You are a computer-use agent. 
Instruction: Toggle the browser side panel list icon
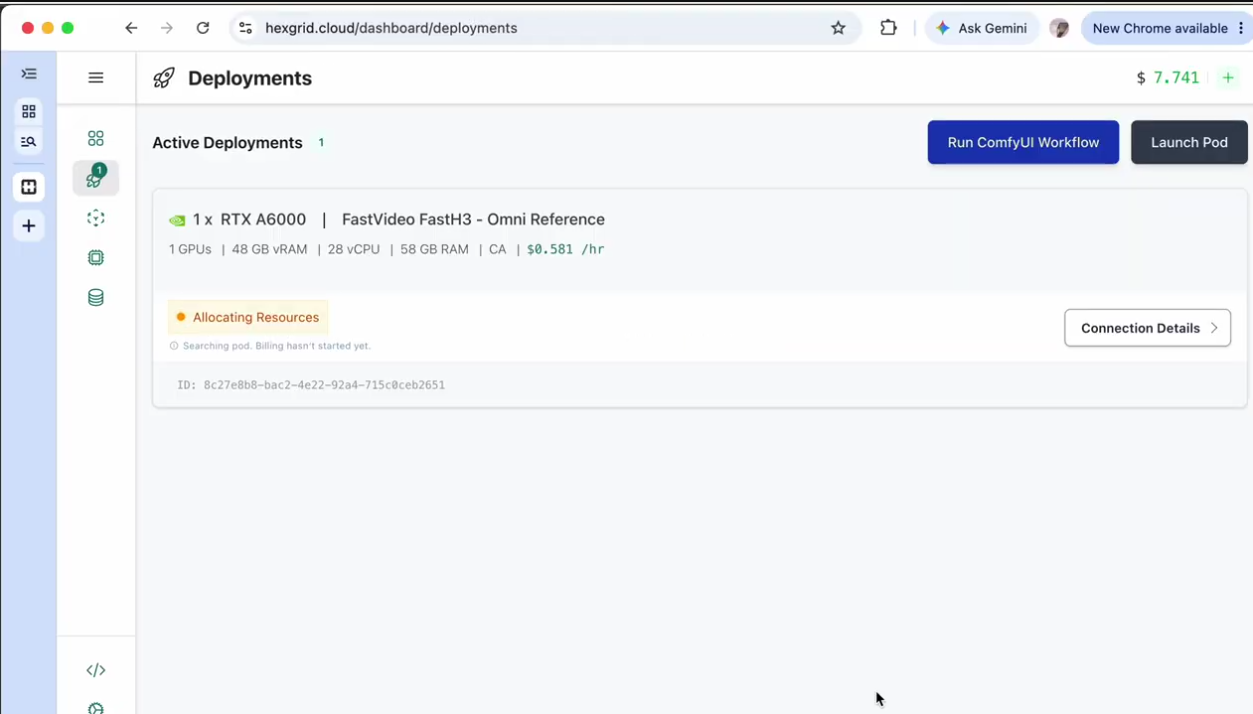click(x=29, y=74)
